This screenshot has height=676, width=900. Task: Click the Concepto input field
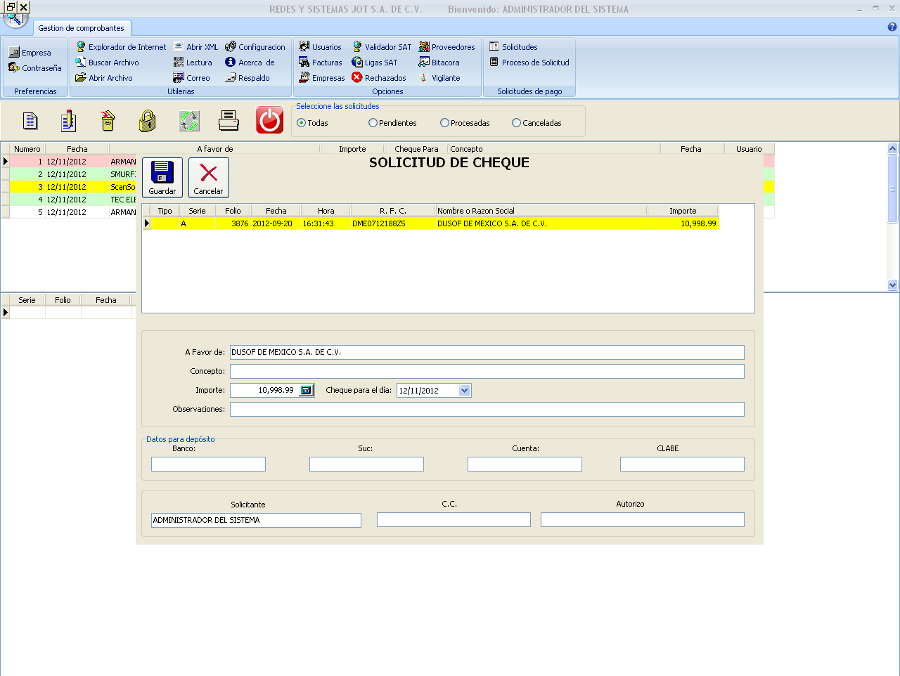[487, 371]
